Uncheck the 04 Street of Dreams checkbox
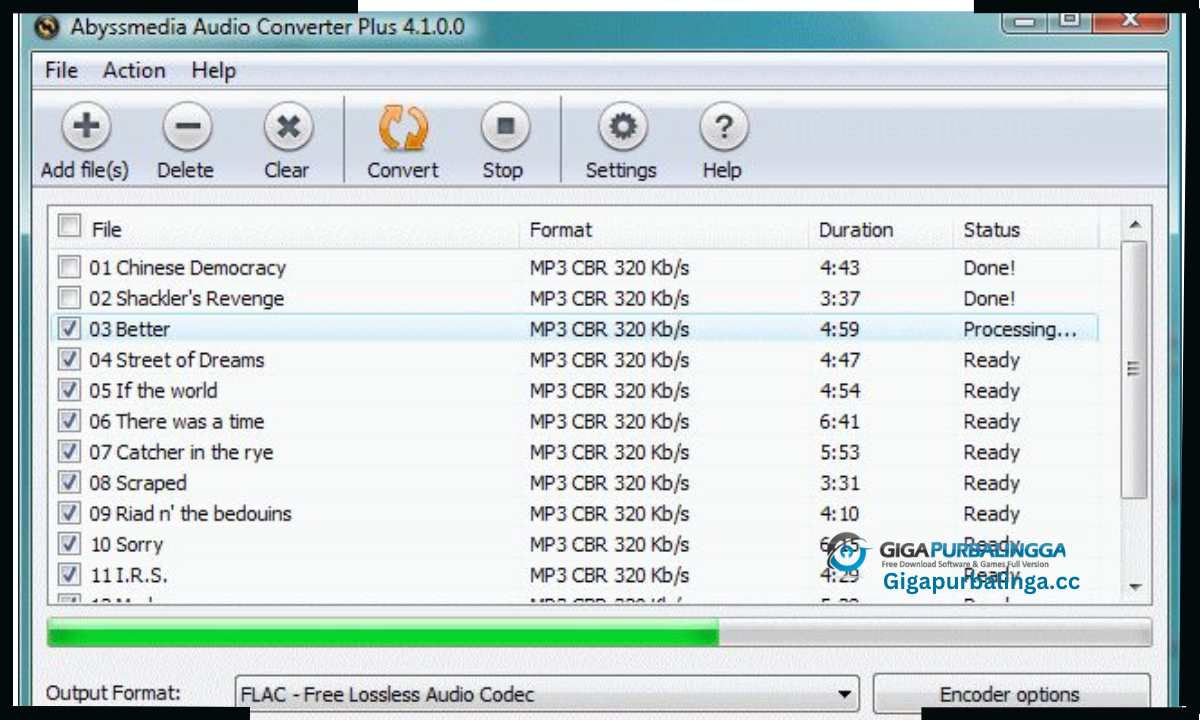The width and height of the screenshot is (1200, 720). coord(69,359)
